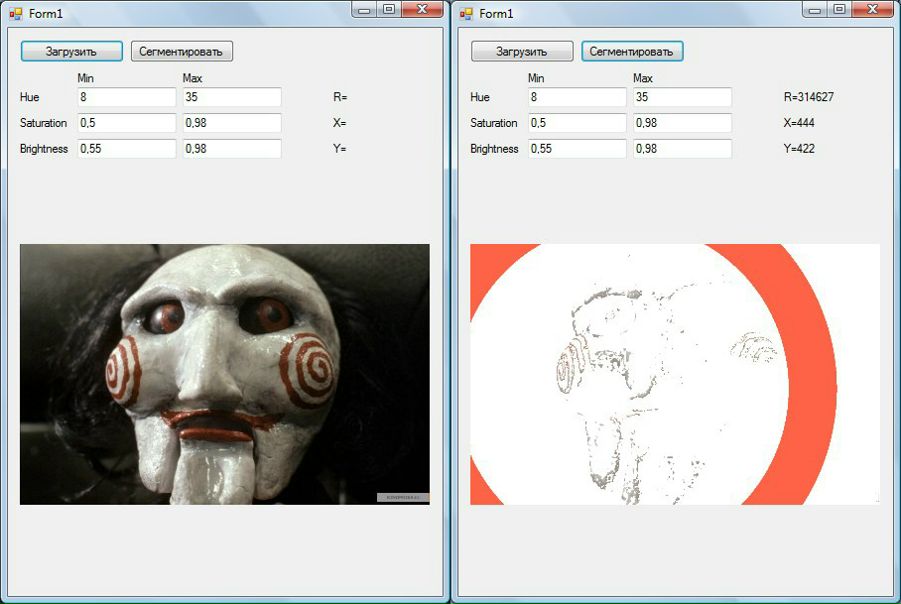This screenshot has height=604, width=901.
Task: Click Brightness Min field in right window
Action: 577,149
